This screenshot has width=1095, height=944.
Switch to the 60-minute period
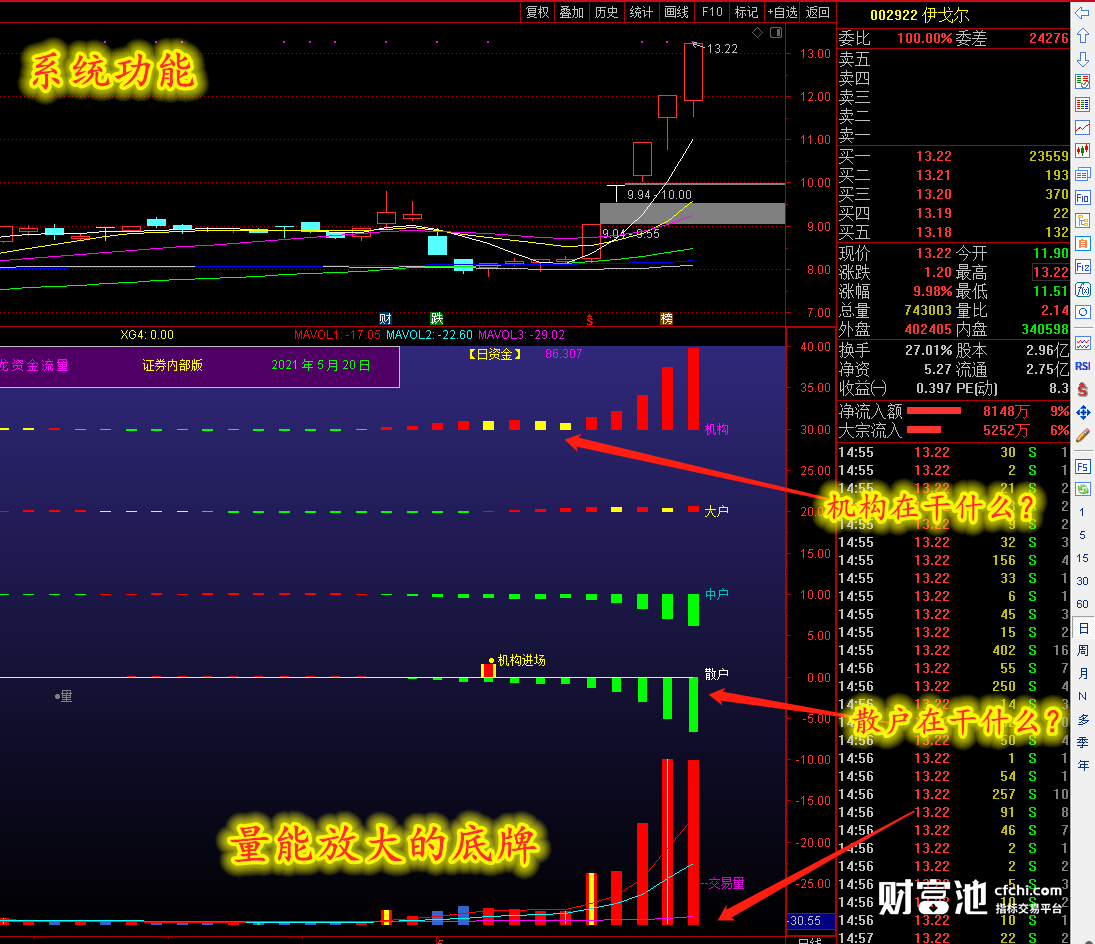tap(1082, 604)
